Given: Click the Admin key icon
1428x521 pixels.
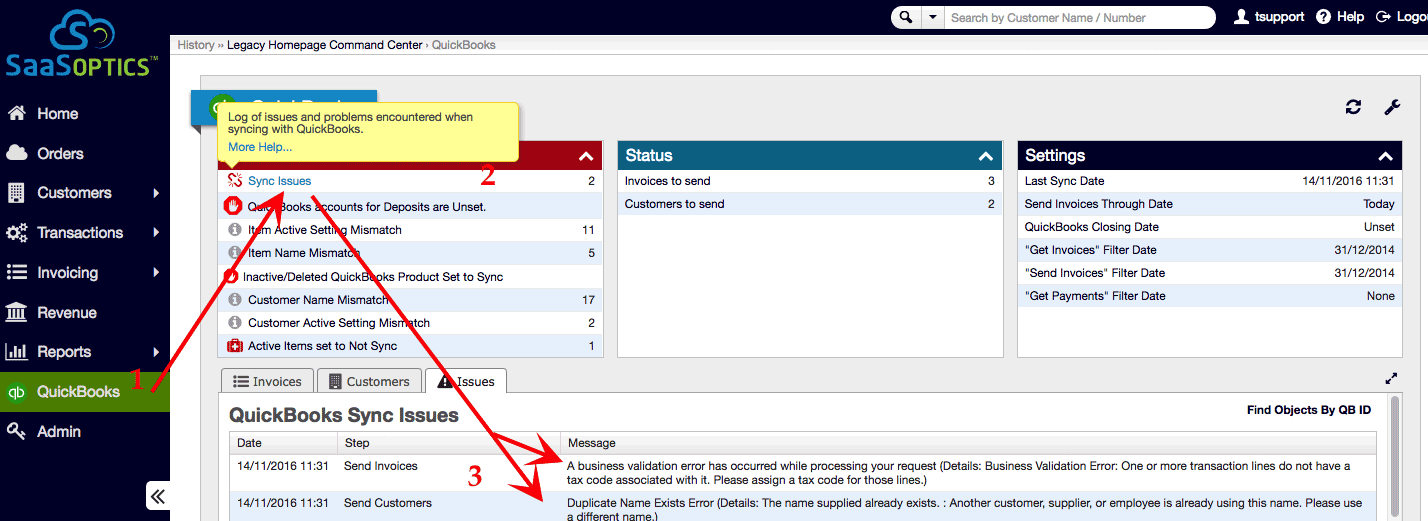Looking at the screenshot, I should point(17,431).
